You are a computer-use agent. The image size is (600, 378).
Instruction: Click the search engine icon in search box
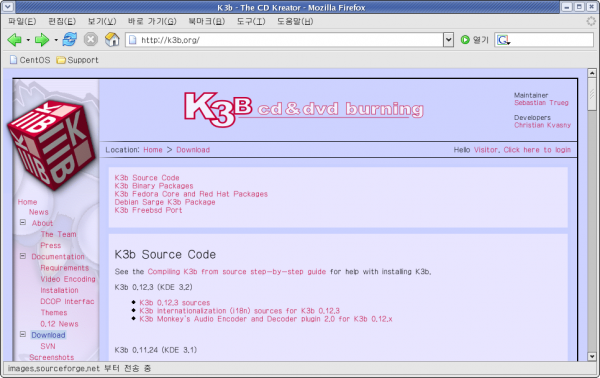click(x=504, y=40)
